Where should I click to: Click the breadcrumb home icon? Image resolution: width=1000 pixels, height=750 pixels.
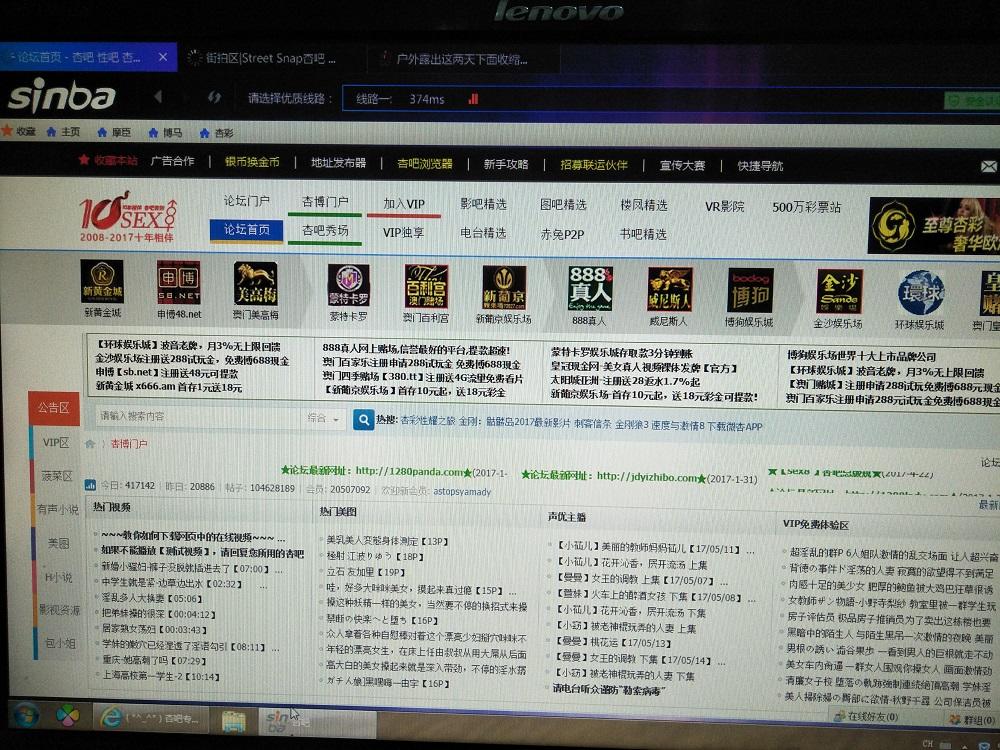pos(90,443)
